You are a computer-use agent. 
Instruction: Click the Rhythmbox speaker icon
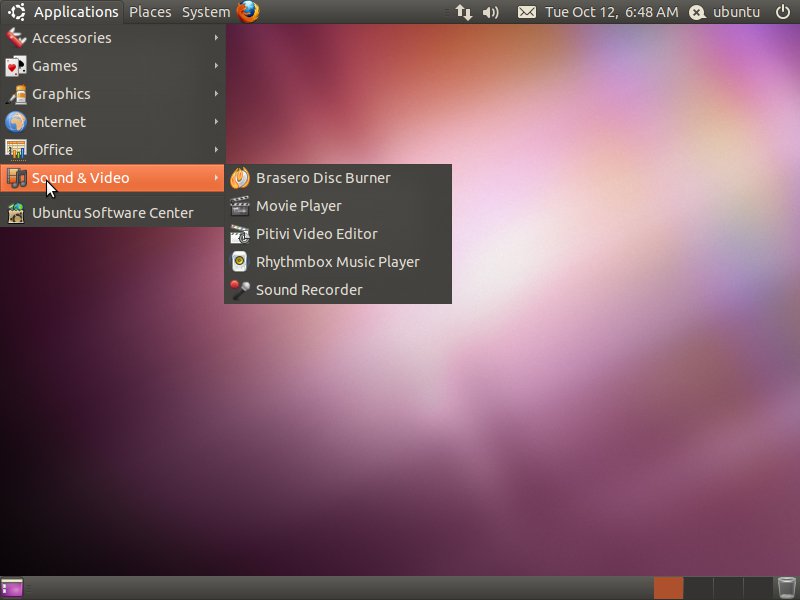click(x=239, y=262)
